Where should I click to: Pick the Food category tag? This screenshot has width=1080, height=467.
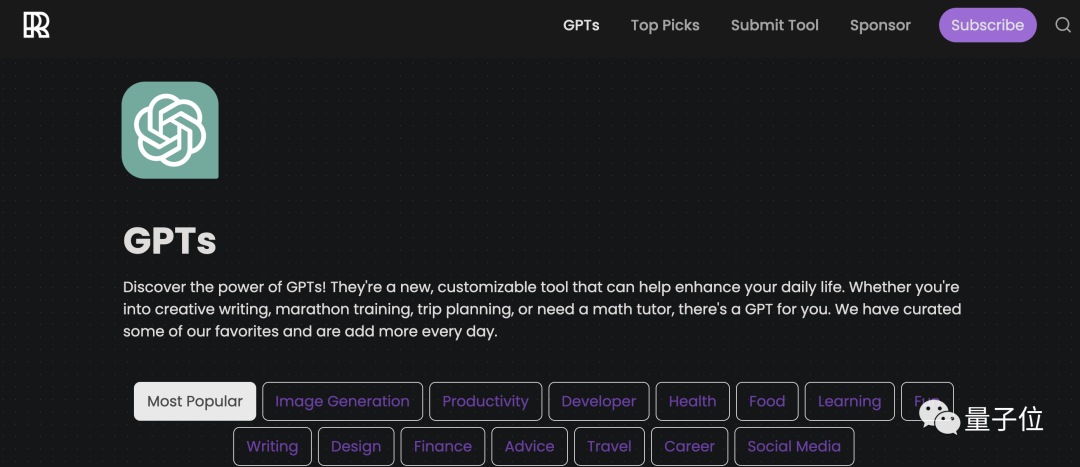pos(767,402)
